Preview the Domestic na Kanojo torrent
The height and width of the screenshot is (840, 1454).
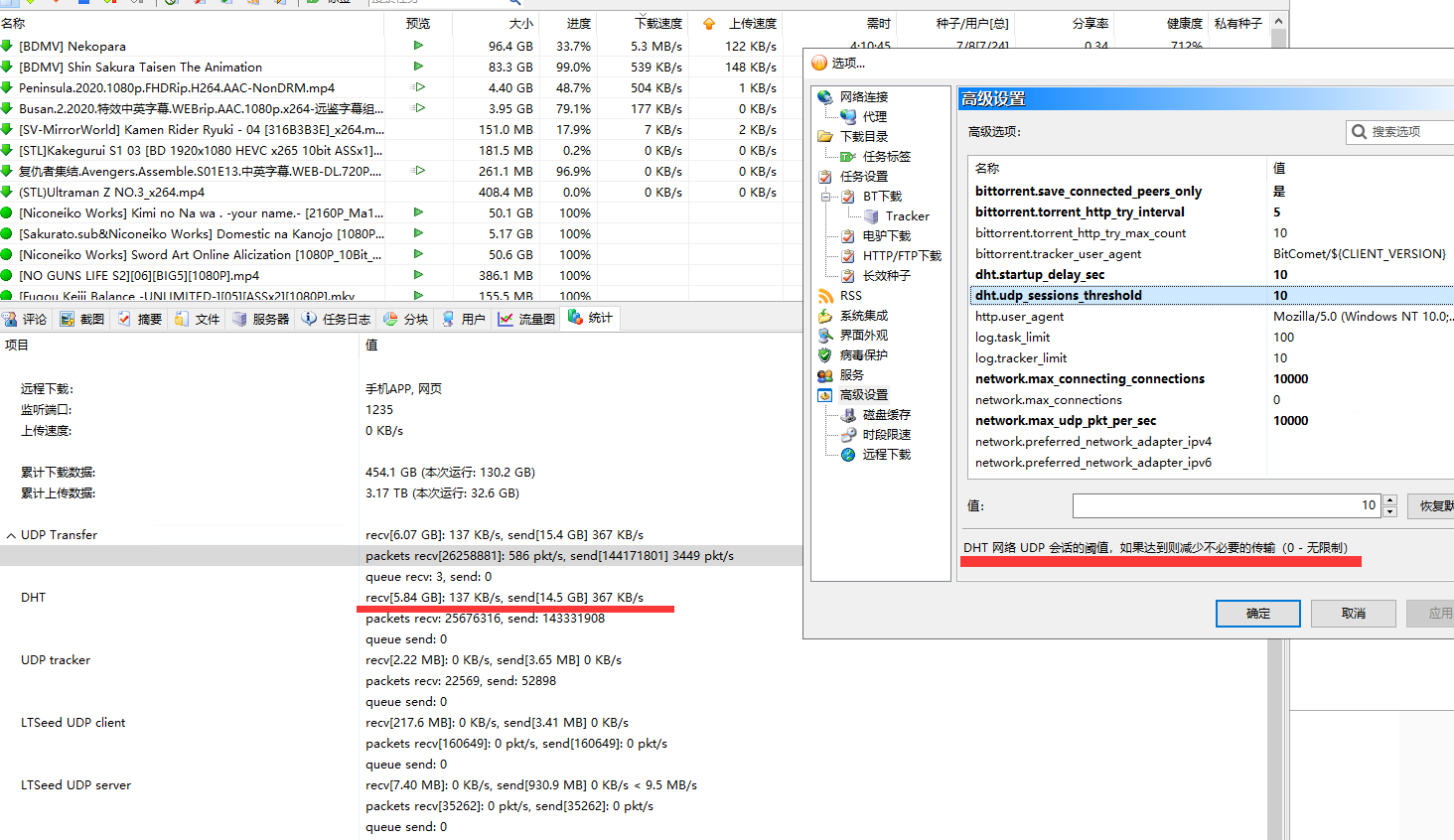[418, 233]
